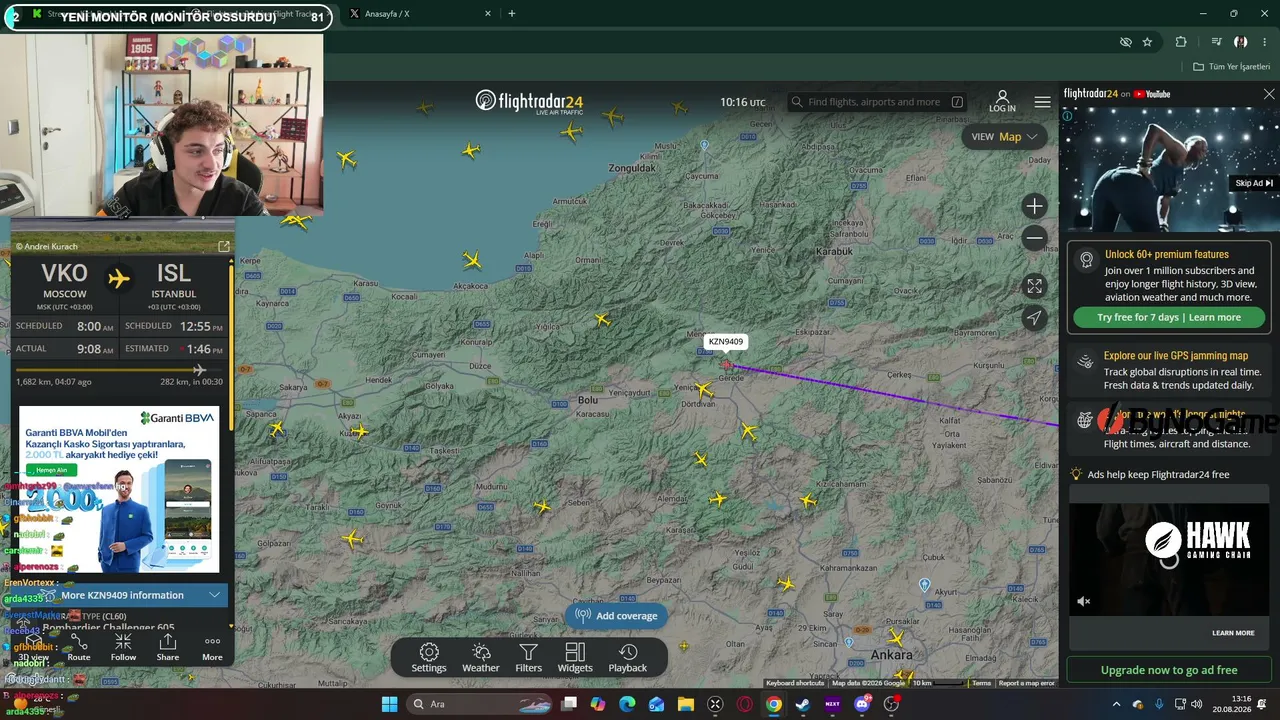The image size is (1280, 720).
Task: Open Opera browser from the taskbar
Action: coord(744,704)
